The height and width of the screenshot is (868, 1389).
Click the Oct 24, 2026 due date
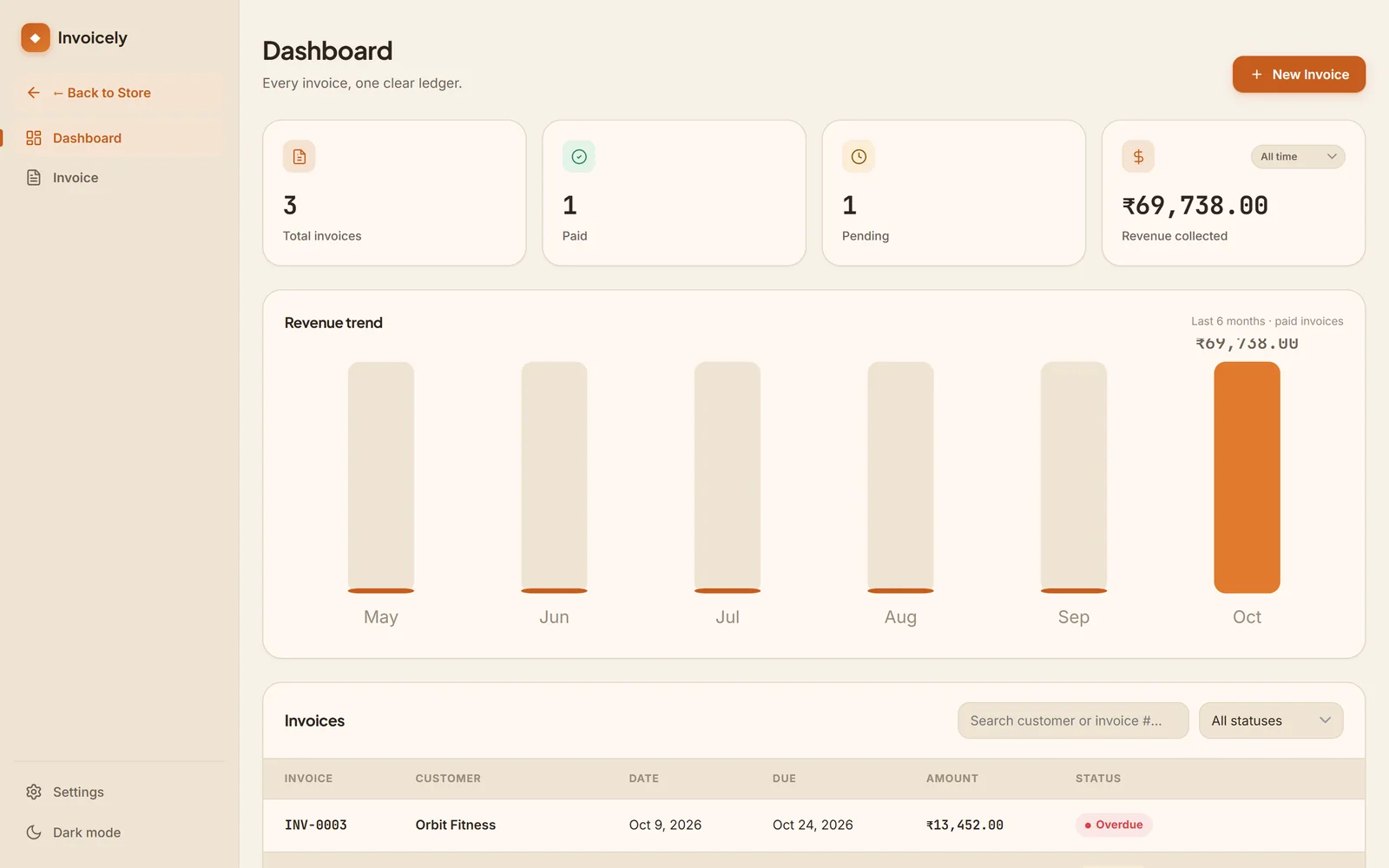click(813, 825)
